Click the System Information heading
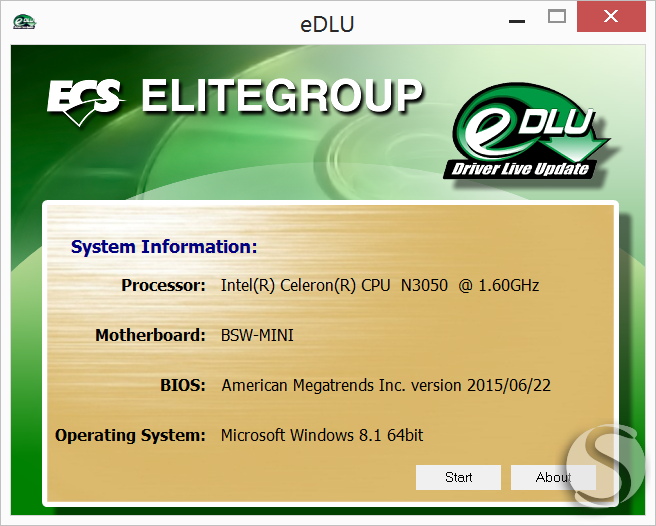The width and height of the screenshot is (656, 526). [x=164, y=246]
